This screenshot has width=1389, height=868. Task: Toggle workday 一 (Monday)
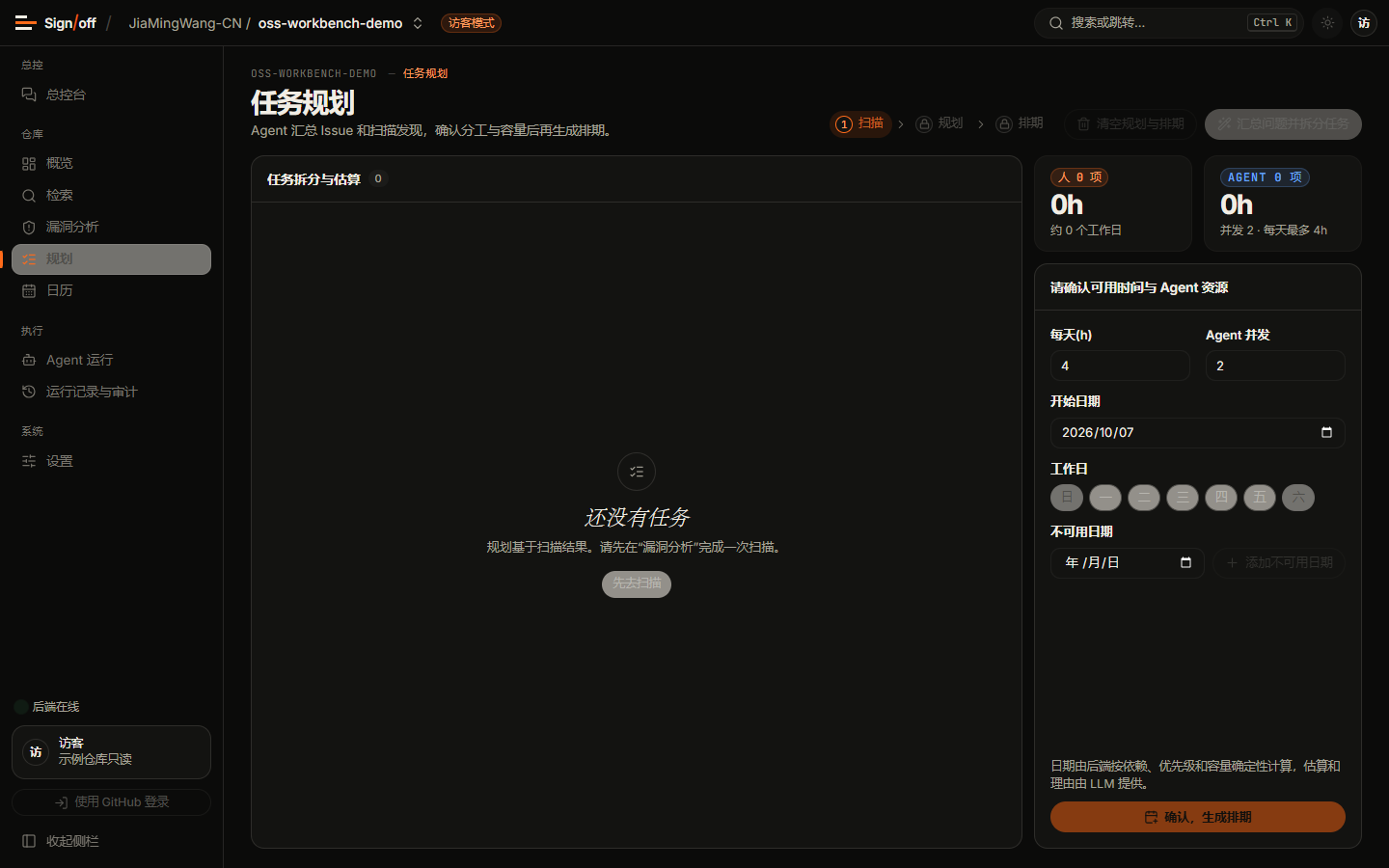tap(1105, 498)
